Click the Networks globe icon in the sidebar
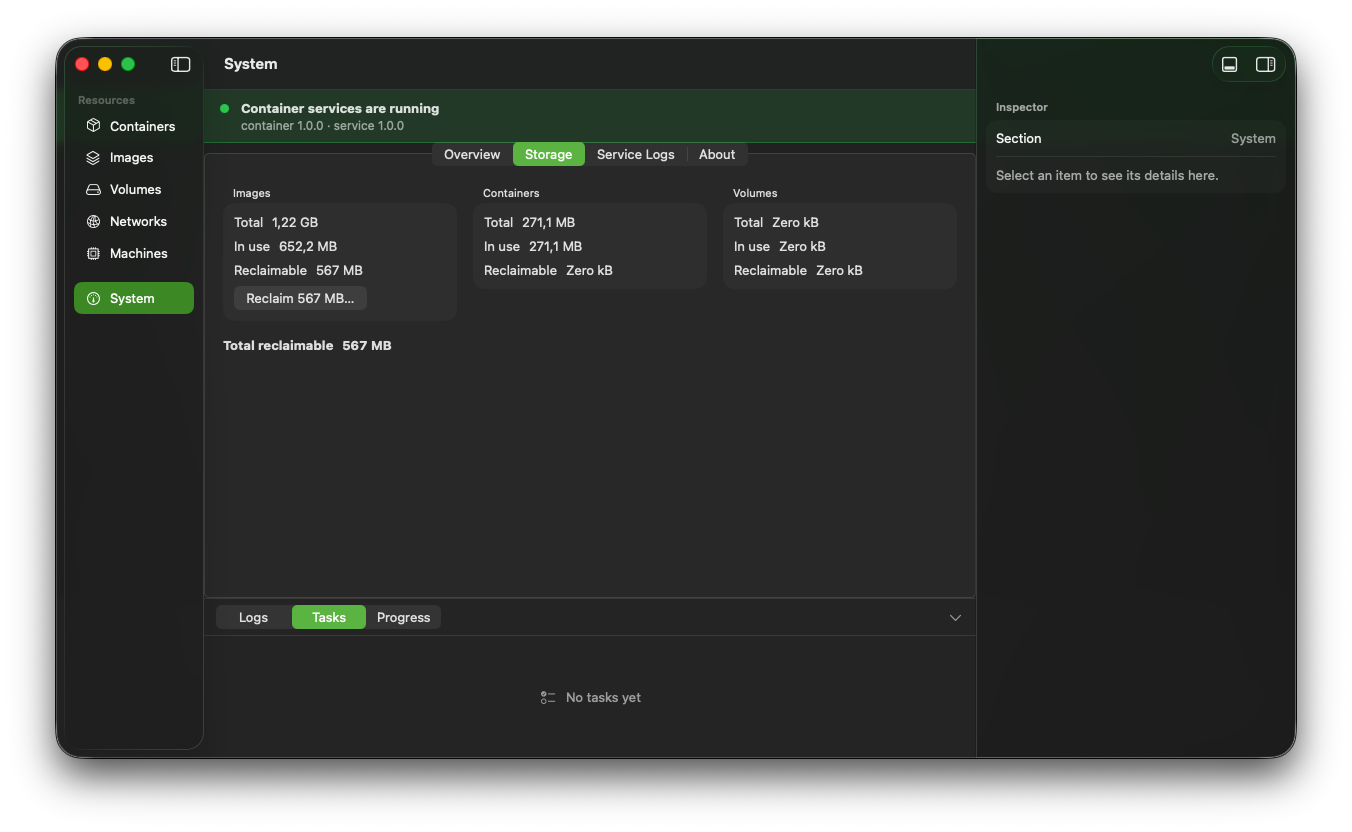1352x832 pixels. point(93,222)
